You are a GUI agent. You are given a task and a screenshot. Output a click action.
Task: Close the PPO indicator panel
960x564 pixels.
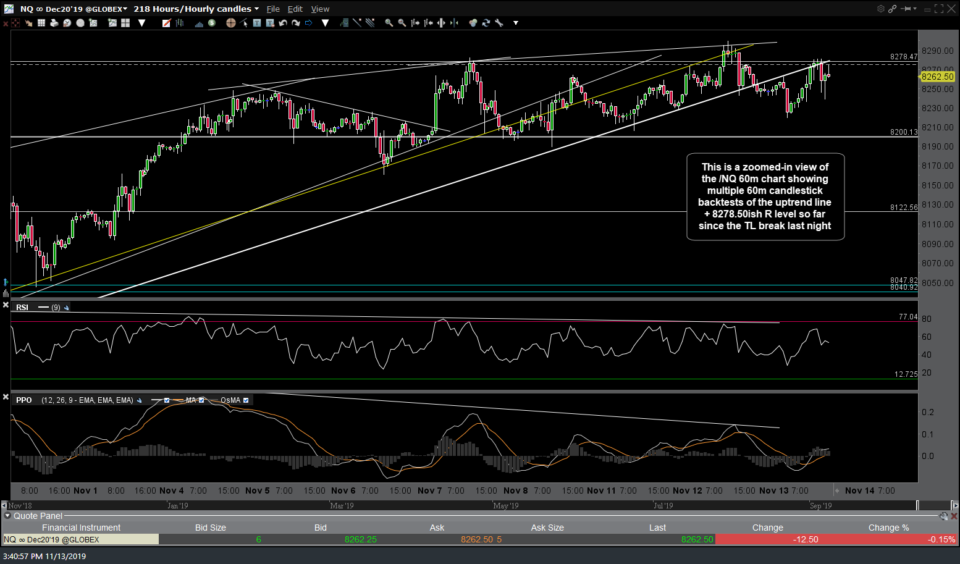(x=6, y=397)
